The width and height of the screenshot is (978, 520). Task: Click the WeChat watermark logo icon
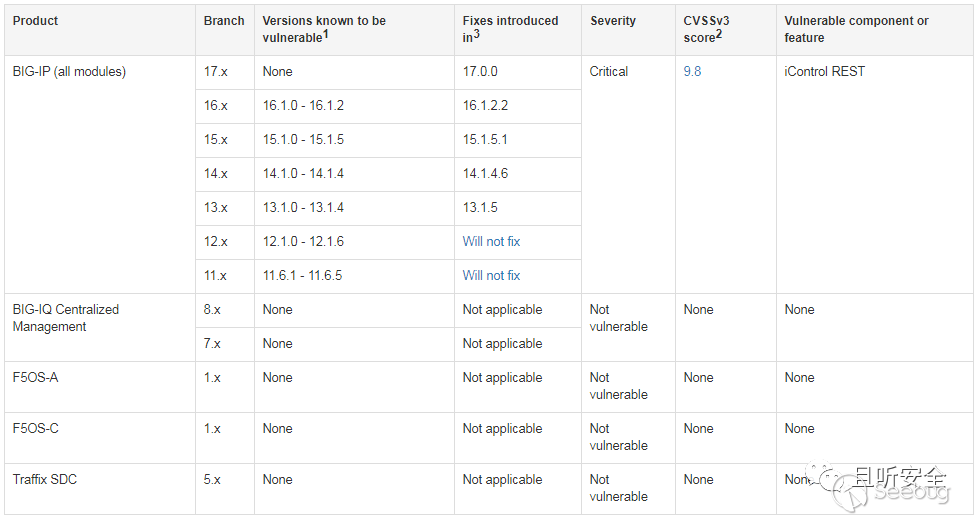pyautogui.click(x=825, y=478)
